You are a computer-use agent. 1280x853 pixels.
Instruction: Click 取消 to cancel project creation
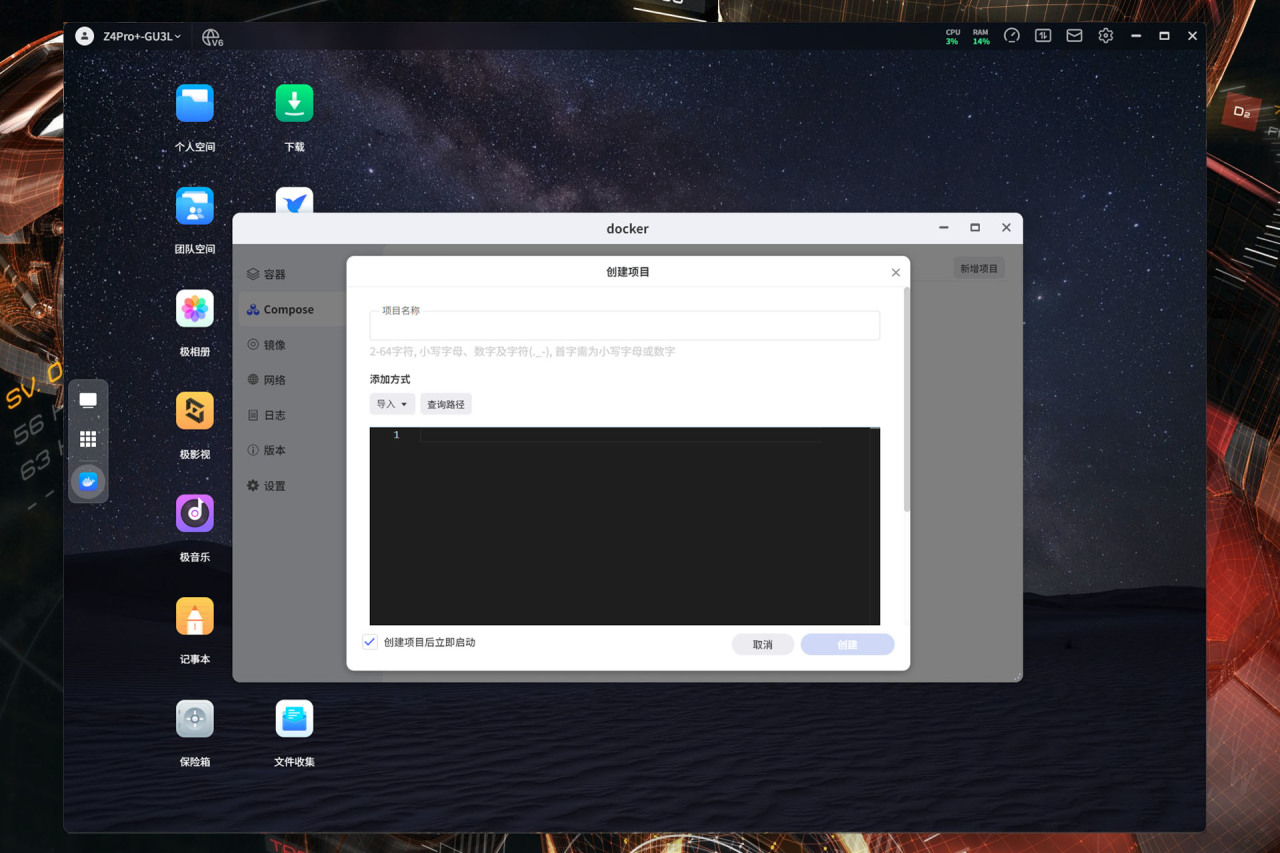coord(763,644)
